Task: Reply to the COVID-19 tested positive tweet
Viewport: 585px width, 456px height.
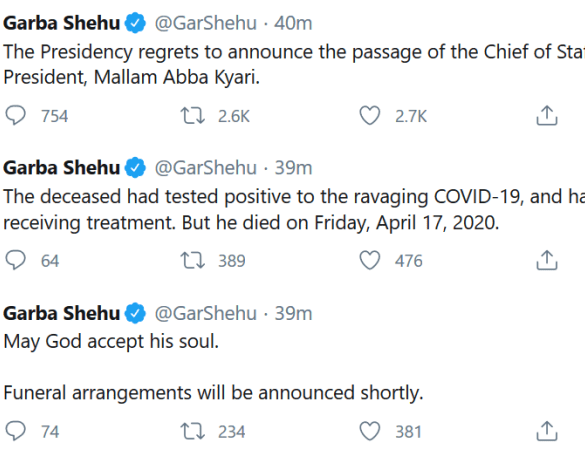Action: click(16, 260)
